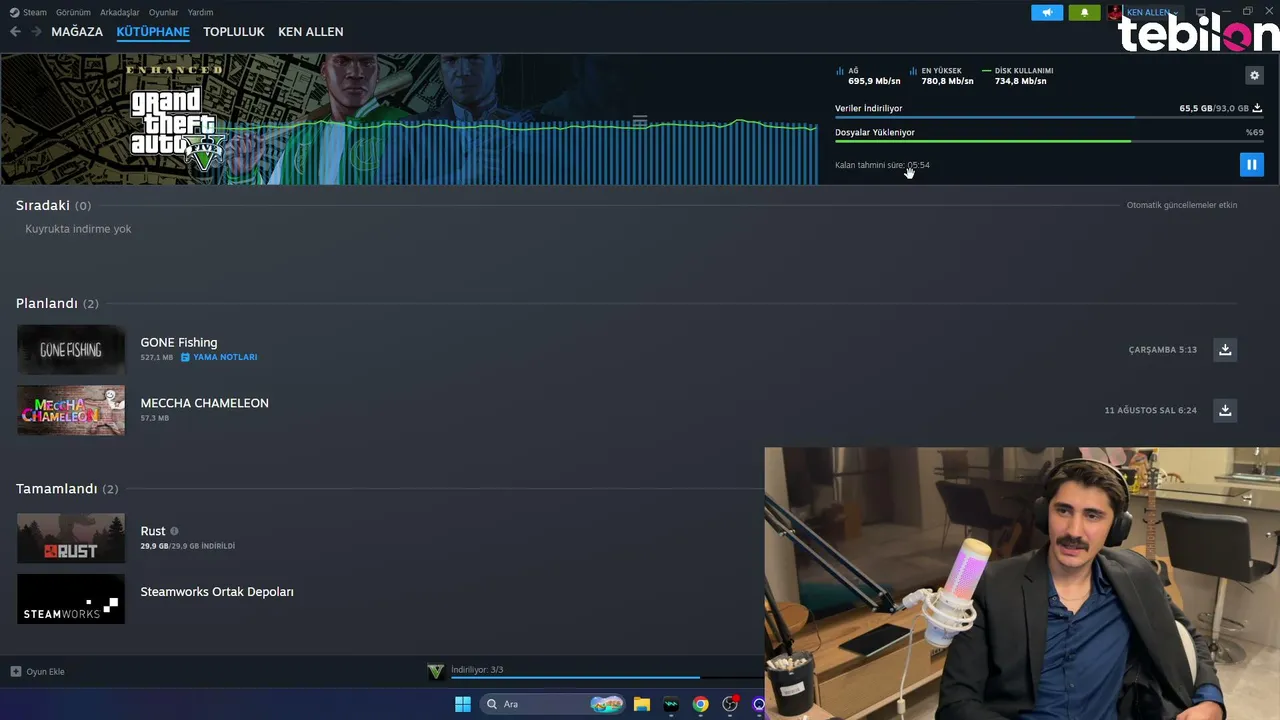Click the Veriler İndiriliyor progress bar
This screenshot has height=720, width=1280.
1049,117
